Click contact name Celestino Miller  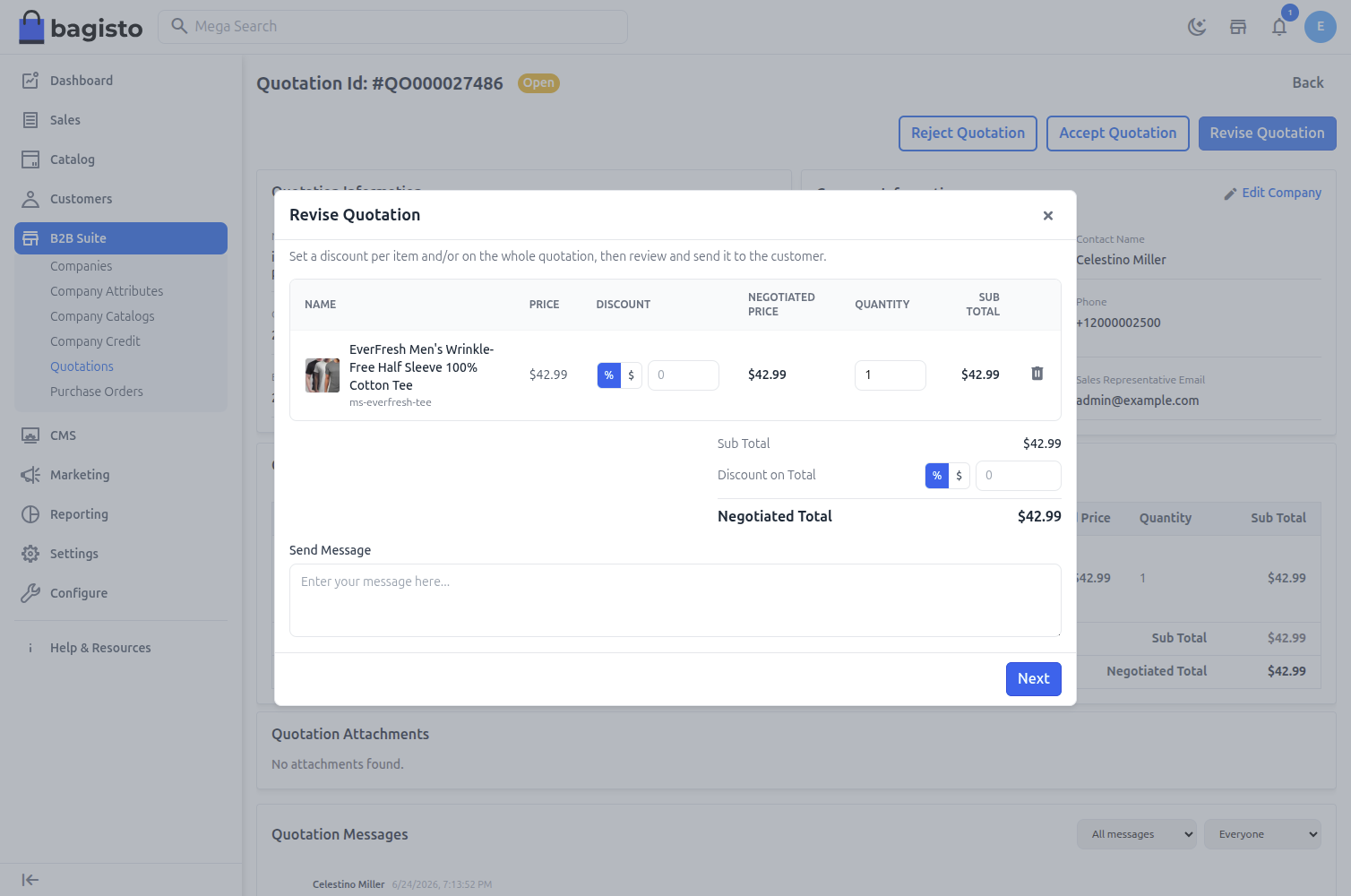point(1122,260)
